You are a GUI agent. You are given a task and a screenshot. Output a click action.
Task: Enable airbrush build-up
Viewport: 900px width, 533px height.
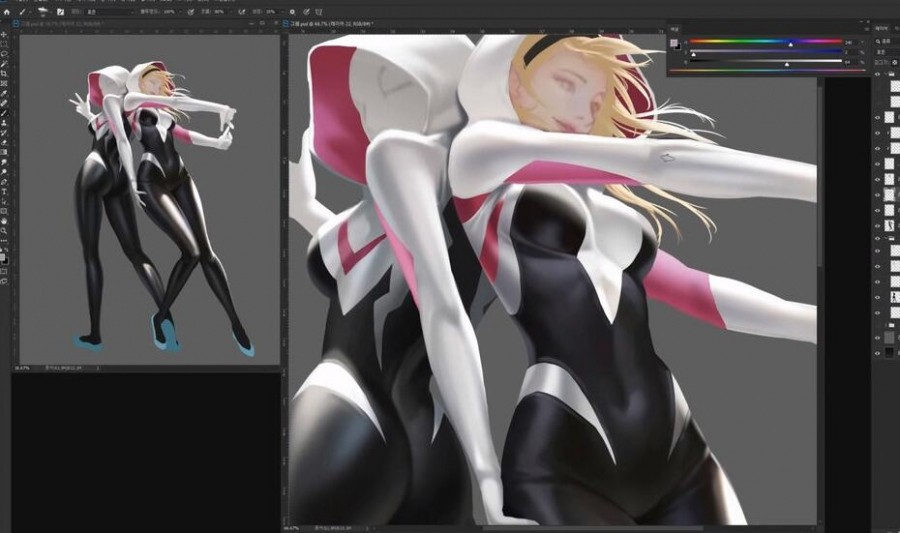click(x=242, y=12)
